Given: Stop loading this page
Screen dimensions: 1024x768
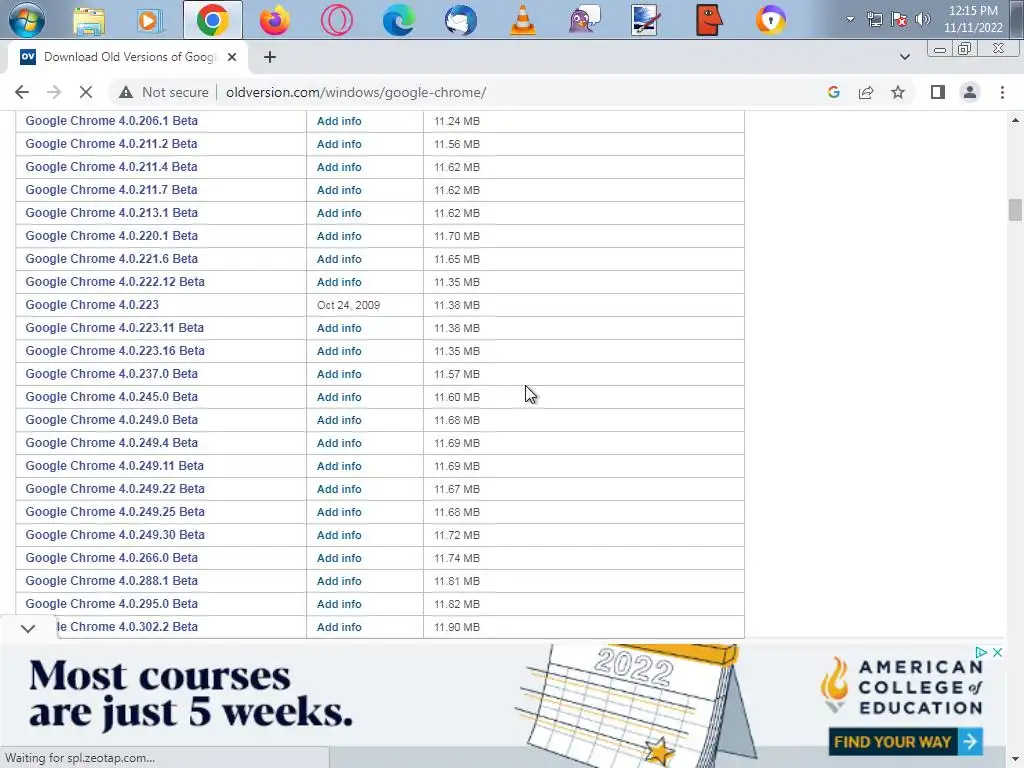Looking at the screenshot, I should pyautogui.click(x=86, y=92).
